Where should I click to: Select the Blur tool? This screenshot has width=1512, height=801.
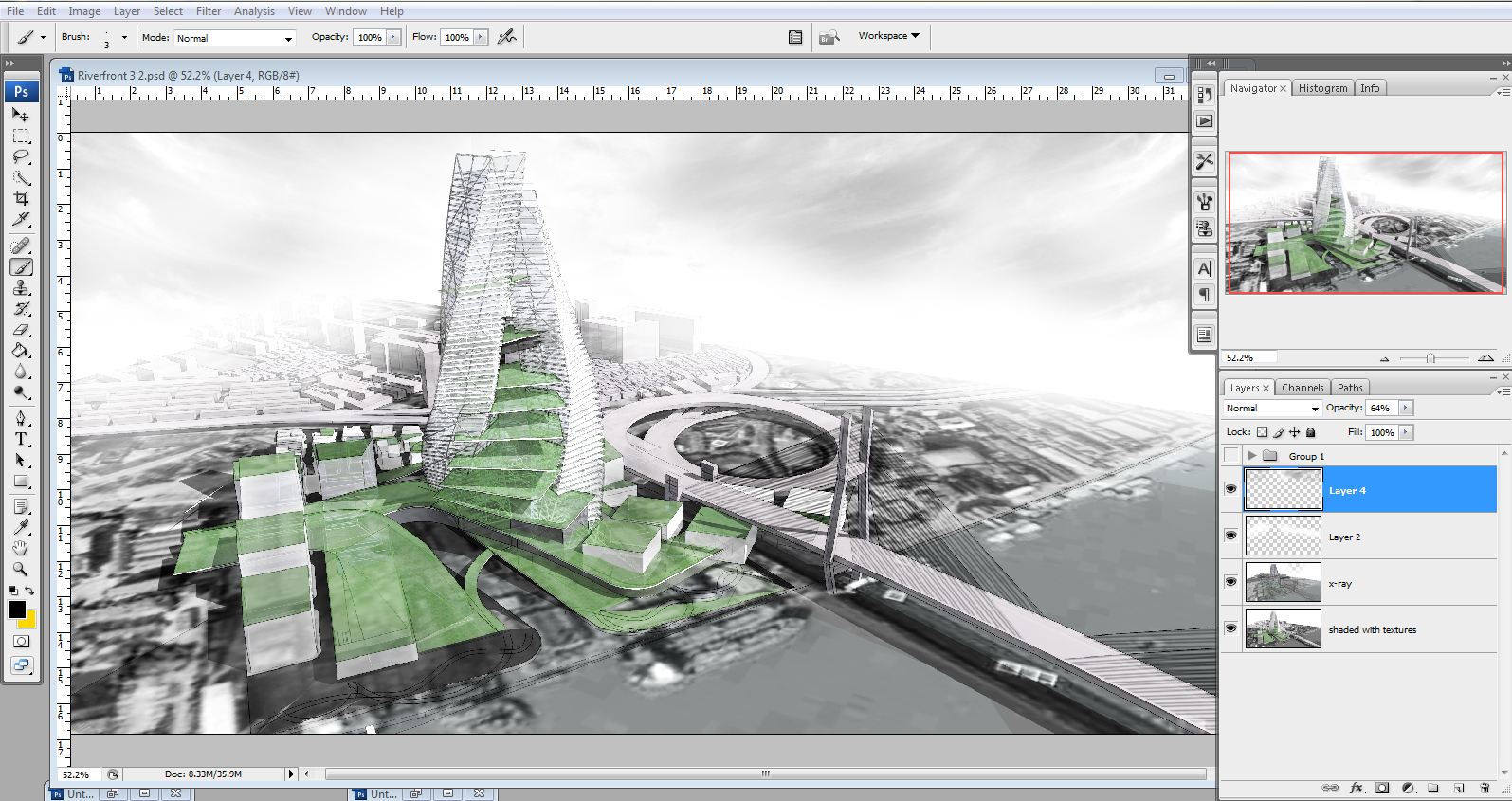tap(21, 372)
